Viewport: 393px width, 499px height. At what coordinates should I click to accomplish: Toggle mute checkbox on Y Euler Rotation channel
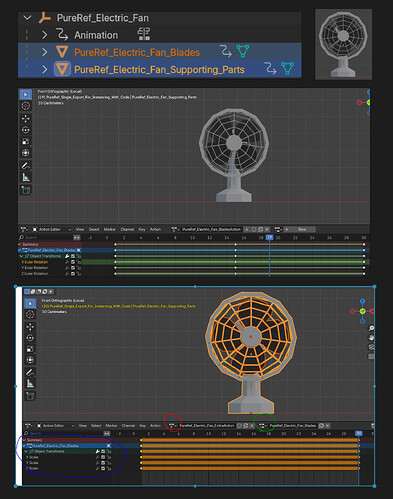tap(73, 268)
